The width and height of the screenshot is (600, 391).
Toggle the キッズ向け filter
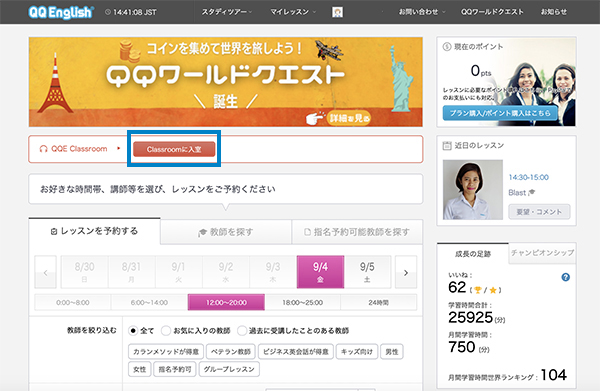coord(357,352)
